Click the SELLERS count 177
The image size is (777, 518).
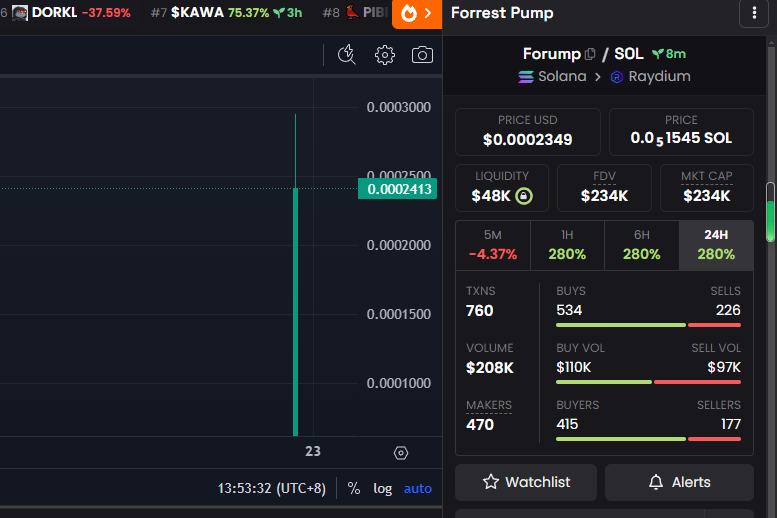click(x=730, y=424)
